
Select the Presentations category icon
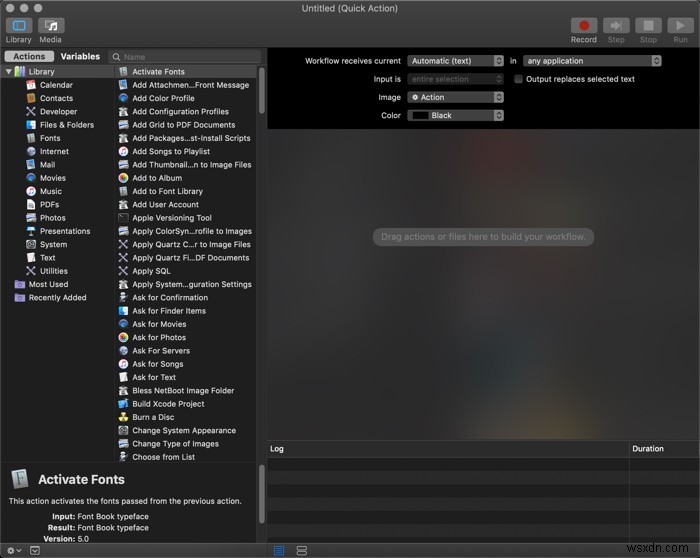(x=31, y=231)
